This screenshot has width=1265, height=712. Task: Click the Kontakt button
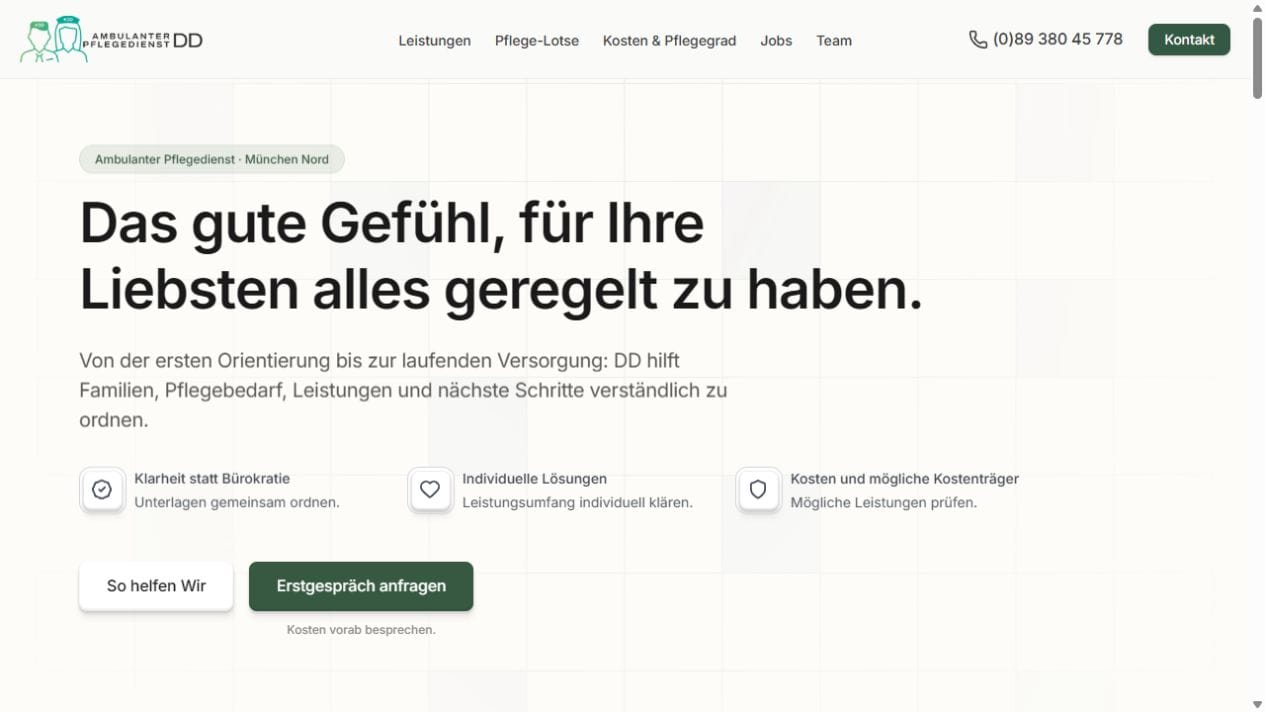(x=1189, y=40)
